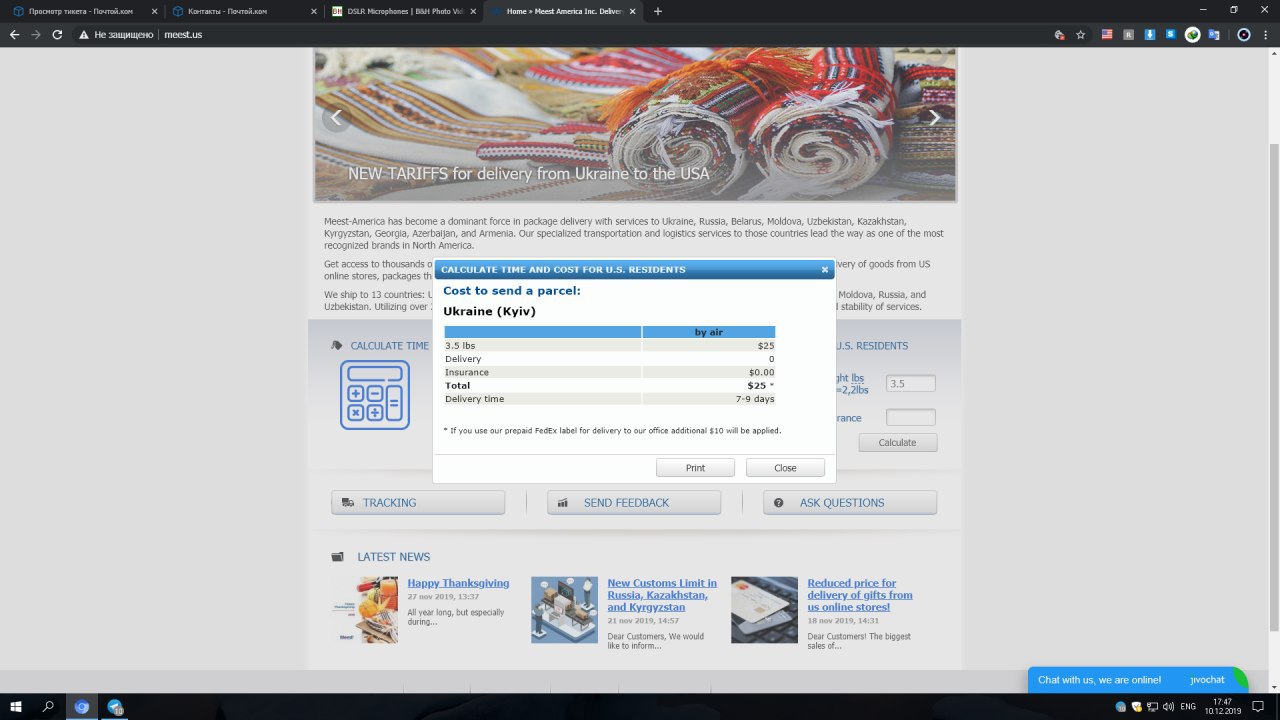
Task: Click the weight field showing 3.5
Action: click(x=911, y=383)
